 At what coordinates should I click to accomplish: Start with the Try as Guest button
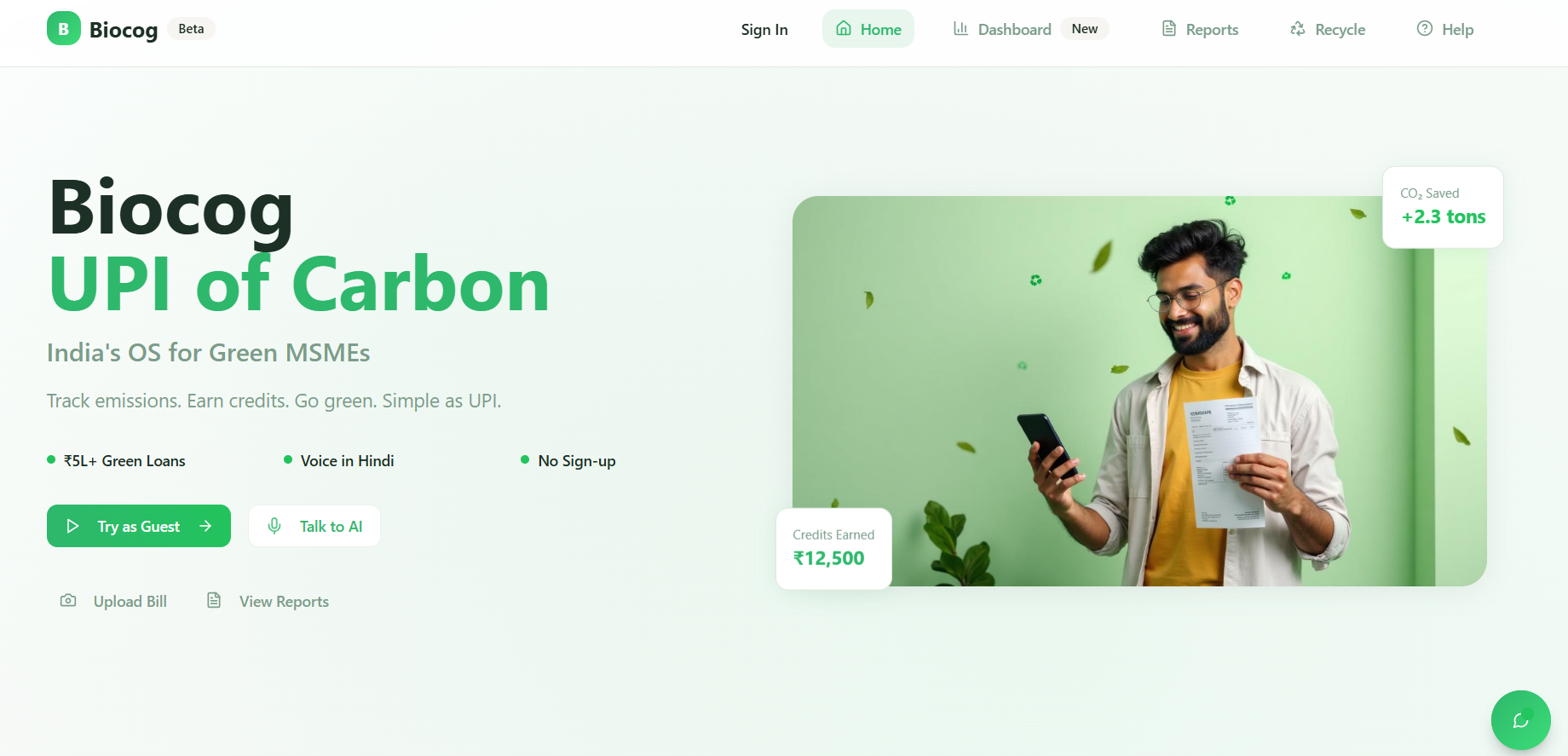point(139,526)
